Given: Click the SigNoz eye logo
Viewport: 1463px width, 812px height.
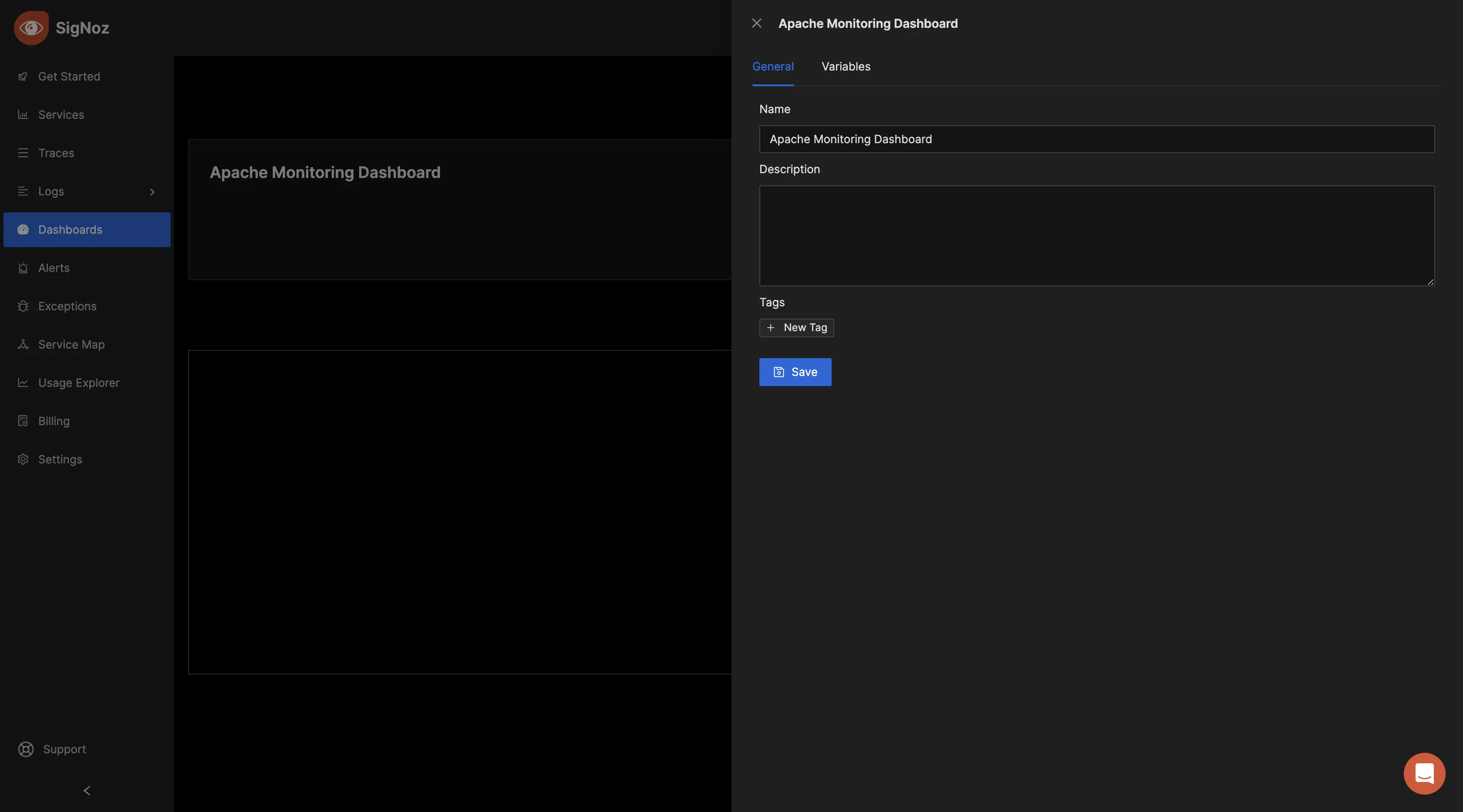Looking at the screenshot, I should click(x=31, y=28).
